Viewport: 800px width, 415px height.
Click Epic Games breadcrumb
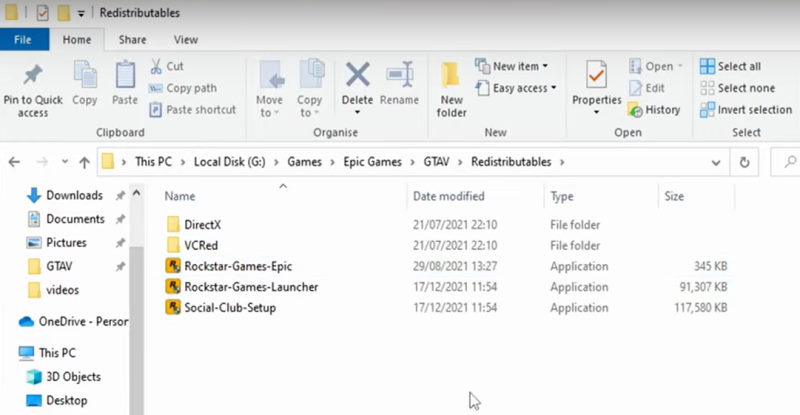pyautogui.click(x=372, y=162)
